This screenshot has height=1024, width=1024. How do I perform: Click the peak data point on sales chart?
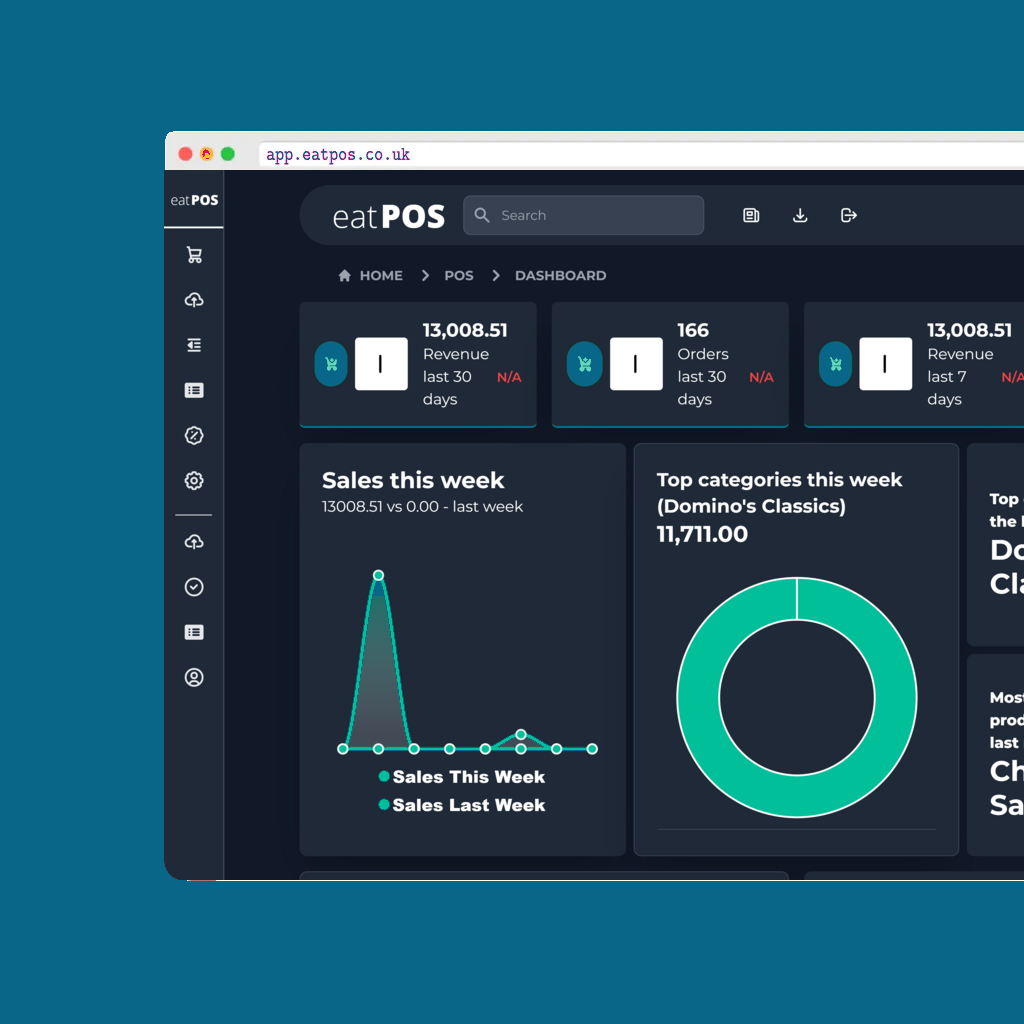(x=378, y=575)
